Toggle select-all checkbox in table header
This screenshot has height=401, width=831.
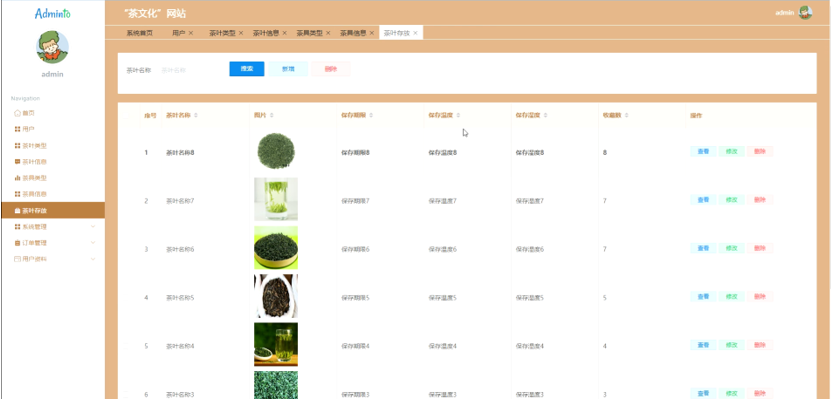pyautogui.click(x=126, y=115)
